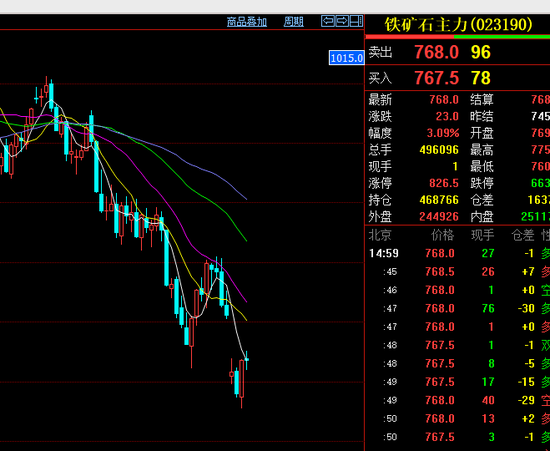This screenshot has height=451, width=550.
Task: Open the 商品叠加 overlay link
Action: point(247,22)
